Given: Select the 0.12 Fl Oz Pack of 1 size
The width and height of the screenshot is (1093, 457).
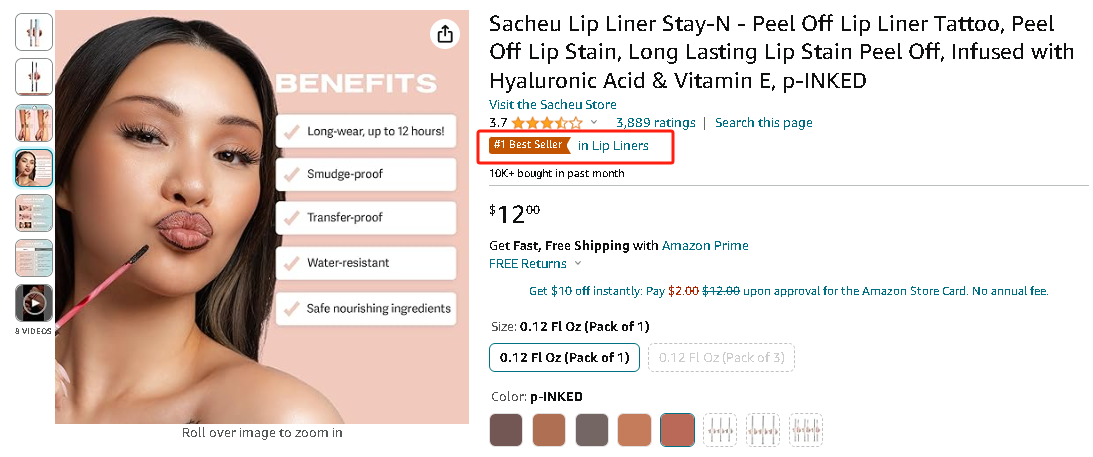Looking at the screenshot, I should (x=564, y=357).
